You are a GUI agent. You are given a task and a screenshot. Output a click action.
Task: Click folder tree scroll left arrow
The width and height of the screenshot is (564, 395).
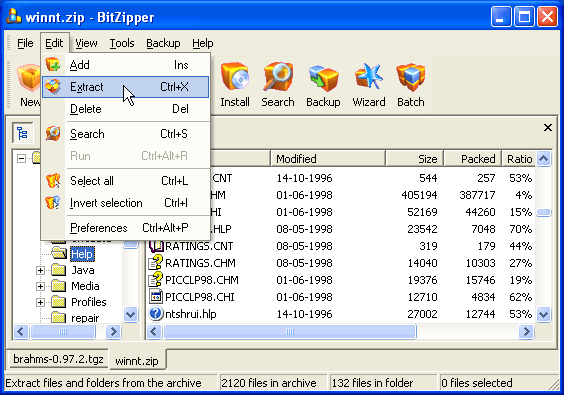click(x=21, y=331)
